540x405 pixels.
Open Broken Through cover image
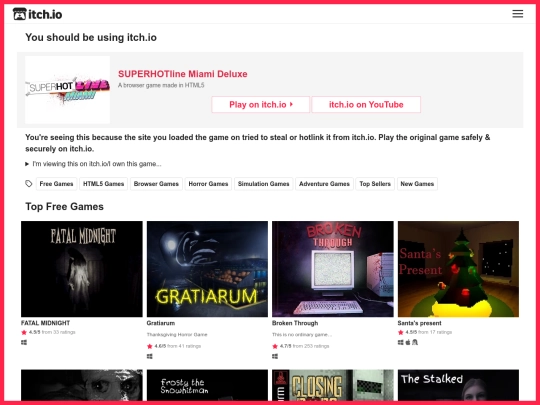333,269
